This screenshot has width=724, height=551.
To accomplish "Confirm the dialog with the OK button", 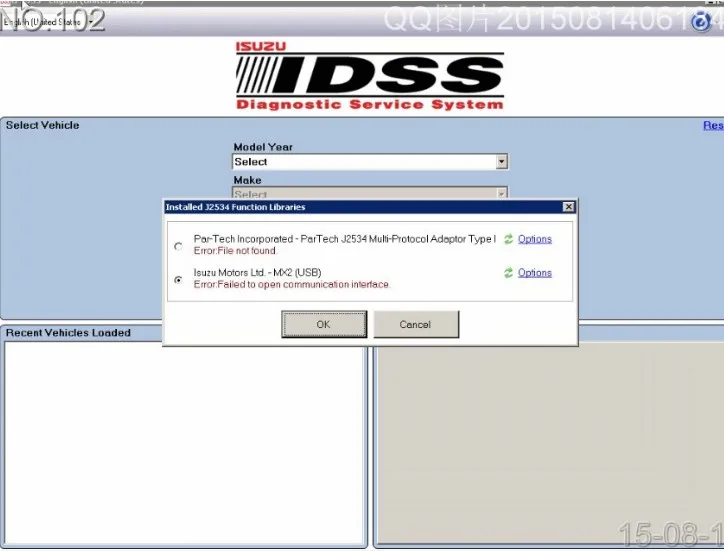I will click(x=324, y=324).
